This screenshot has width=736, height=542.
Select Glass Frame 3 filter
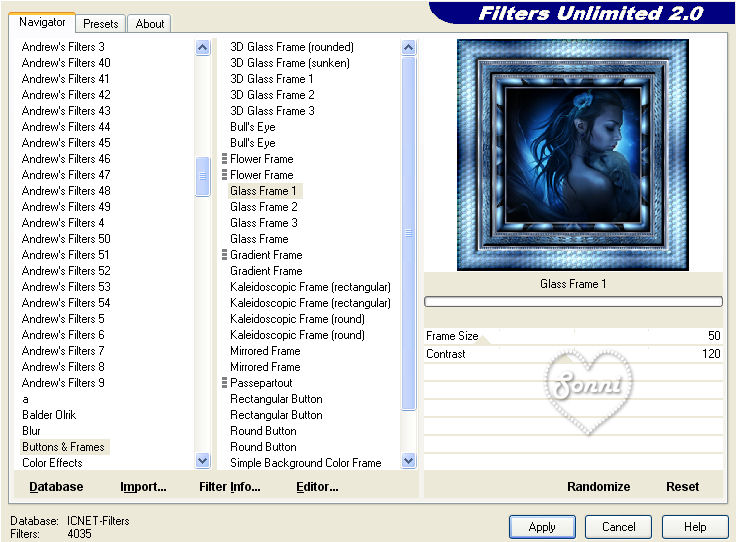263,223
